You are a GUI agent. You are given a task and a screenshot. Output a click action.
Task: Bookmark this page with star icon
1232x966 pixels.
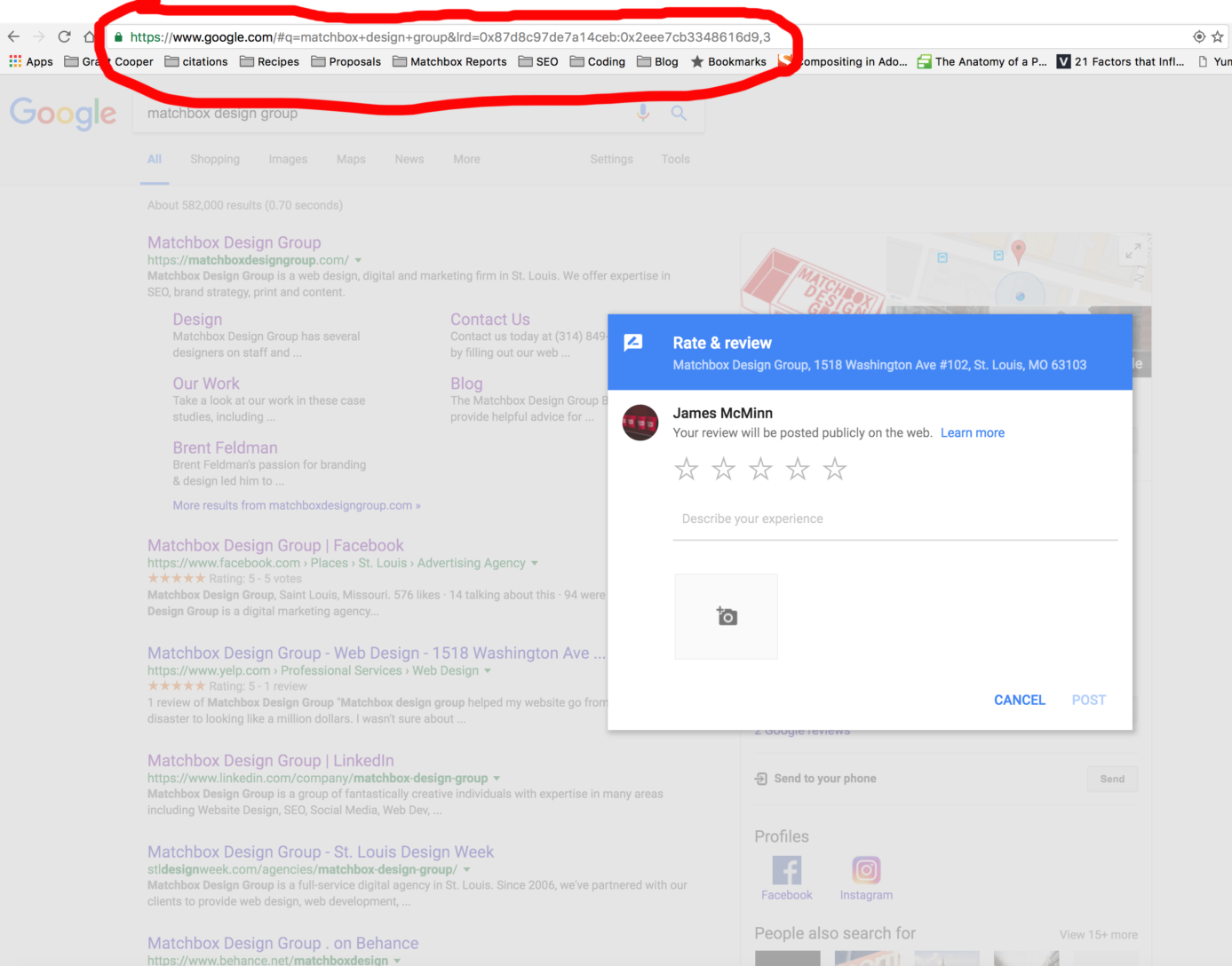click(x=1218, y=36)
